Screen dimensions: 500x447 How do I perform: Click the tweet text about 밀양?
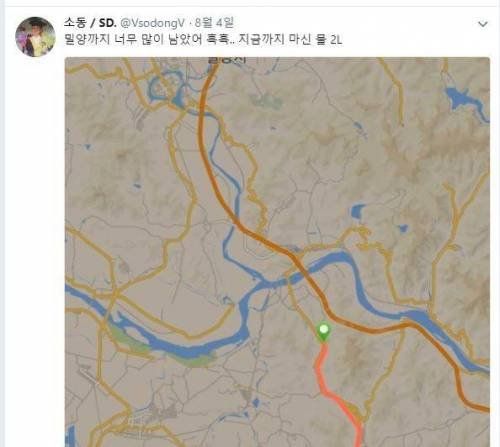203,40
